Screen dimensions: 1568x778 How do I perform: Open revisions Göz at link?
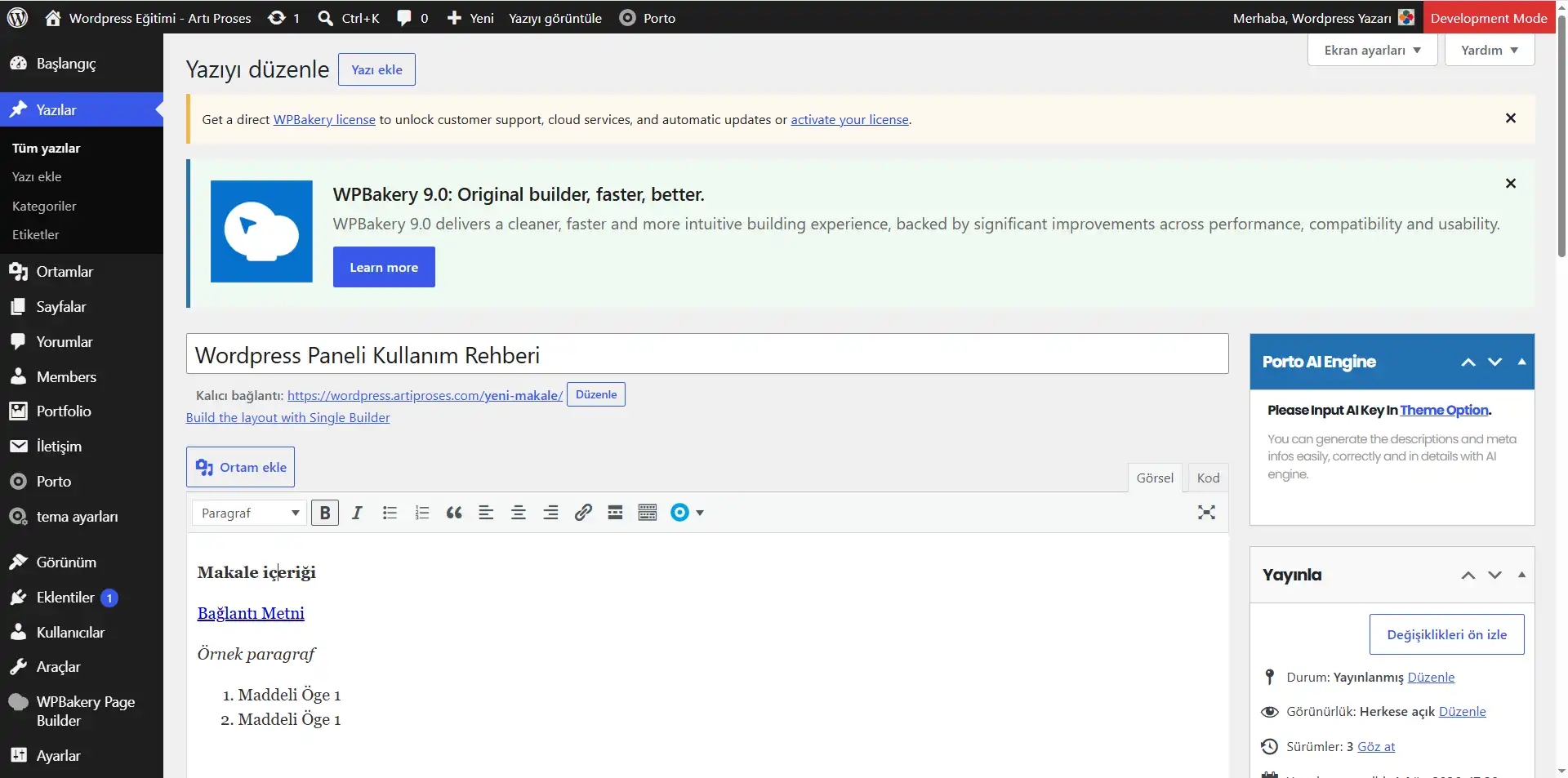tap(1376, 746)
